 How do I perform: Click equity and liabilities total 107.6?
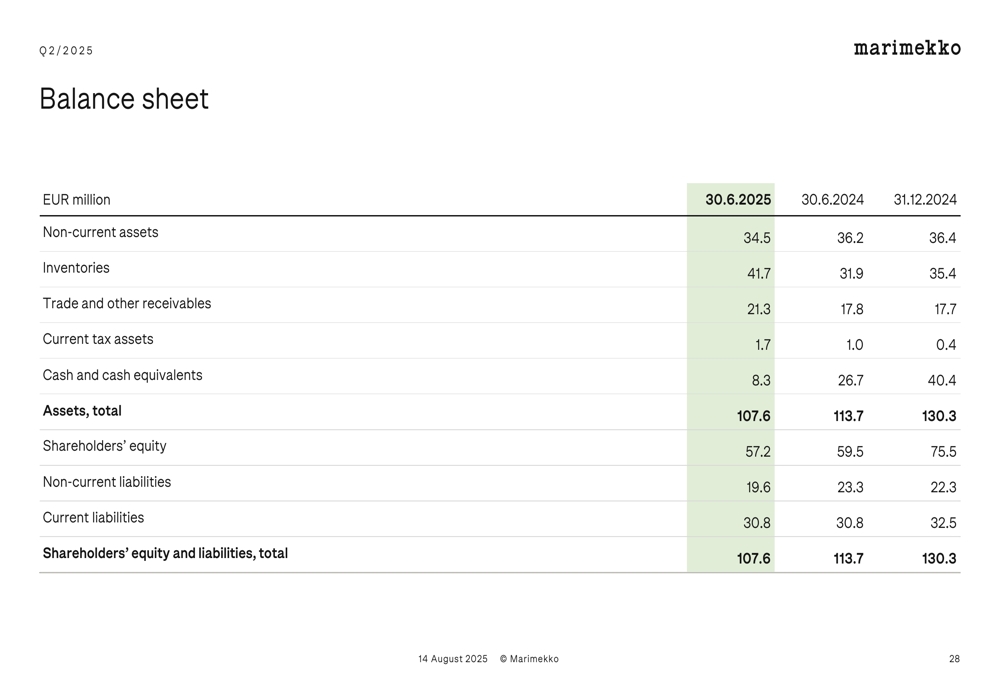754,559
